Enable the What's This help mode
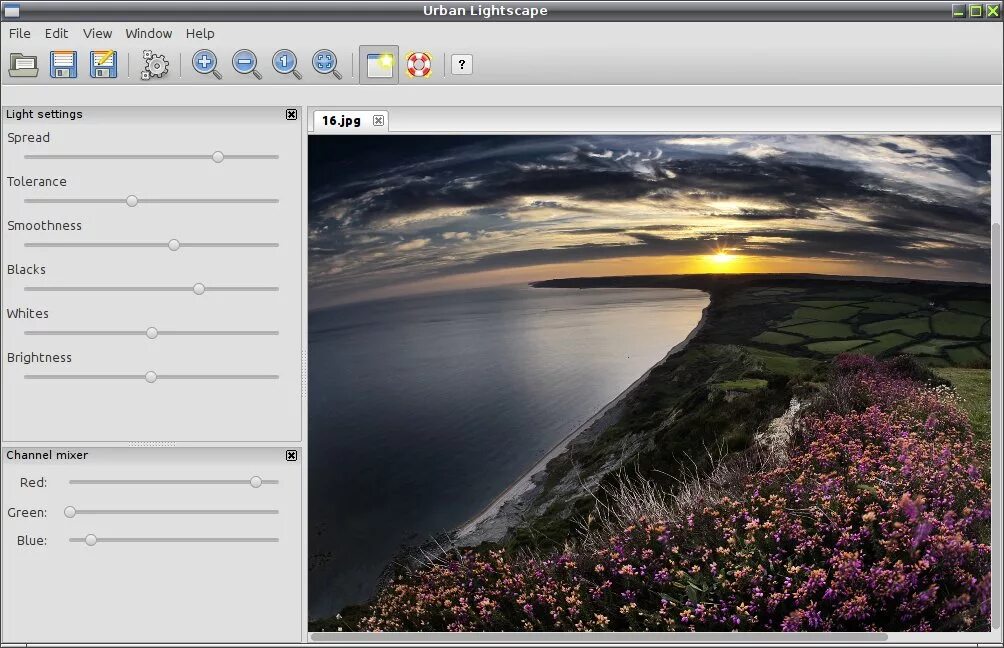This screenshot has height=648, width=1004. tap(461, 65)
